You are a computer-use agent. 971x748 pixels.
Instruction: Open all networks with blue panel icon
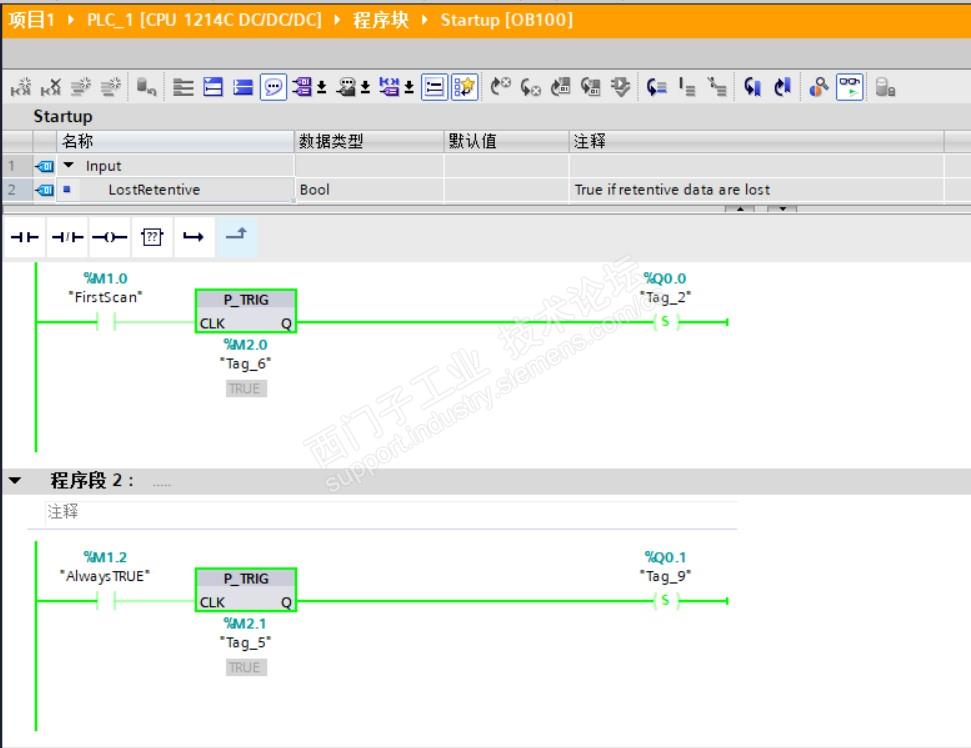coord(213,87)
